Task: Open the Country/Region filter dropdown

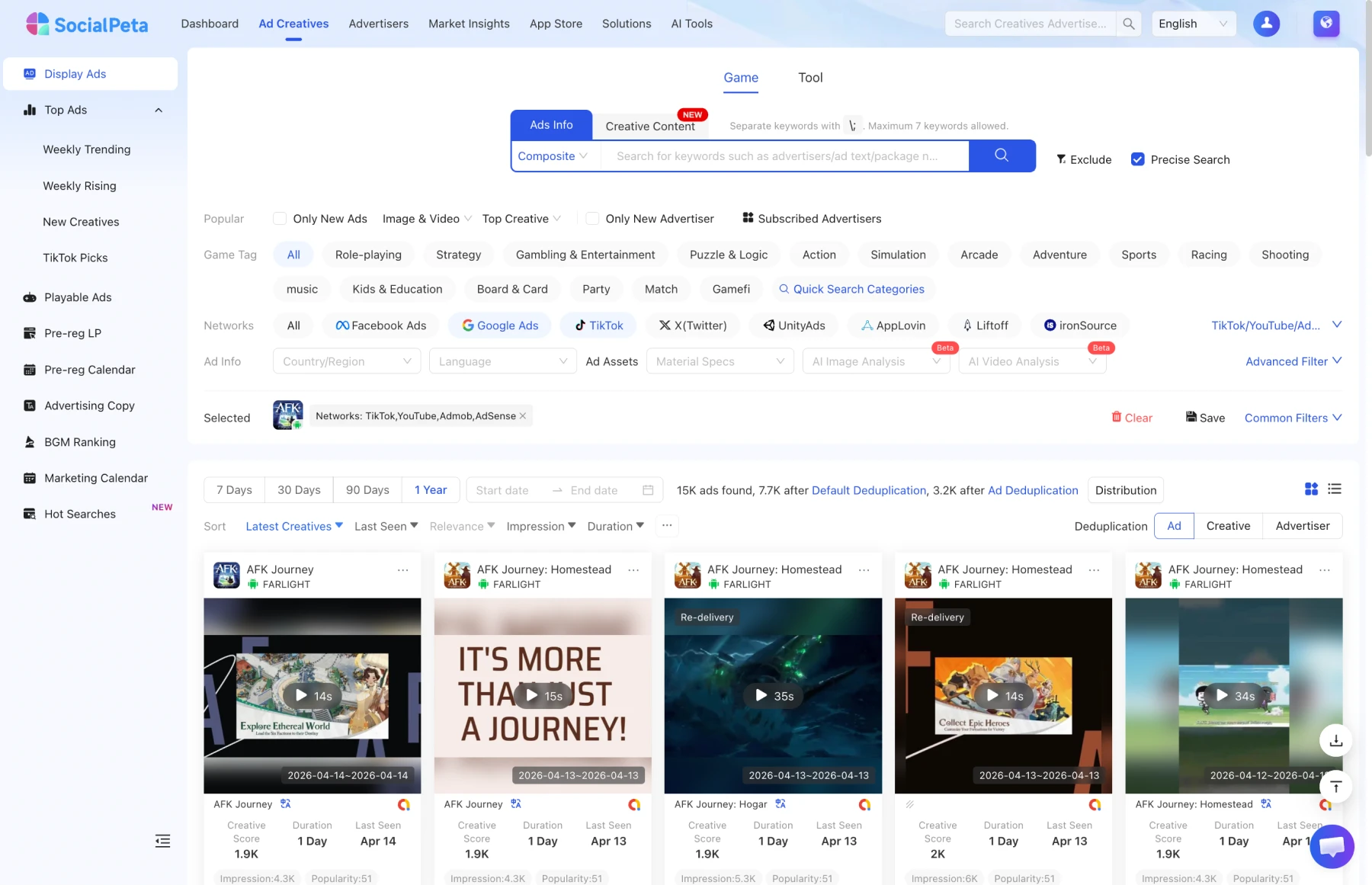Action: [346, 361]
